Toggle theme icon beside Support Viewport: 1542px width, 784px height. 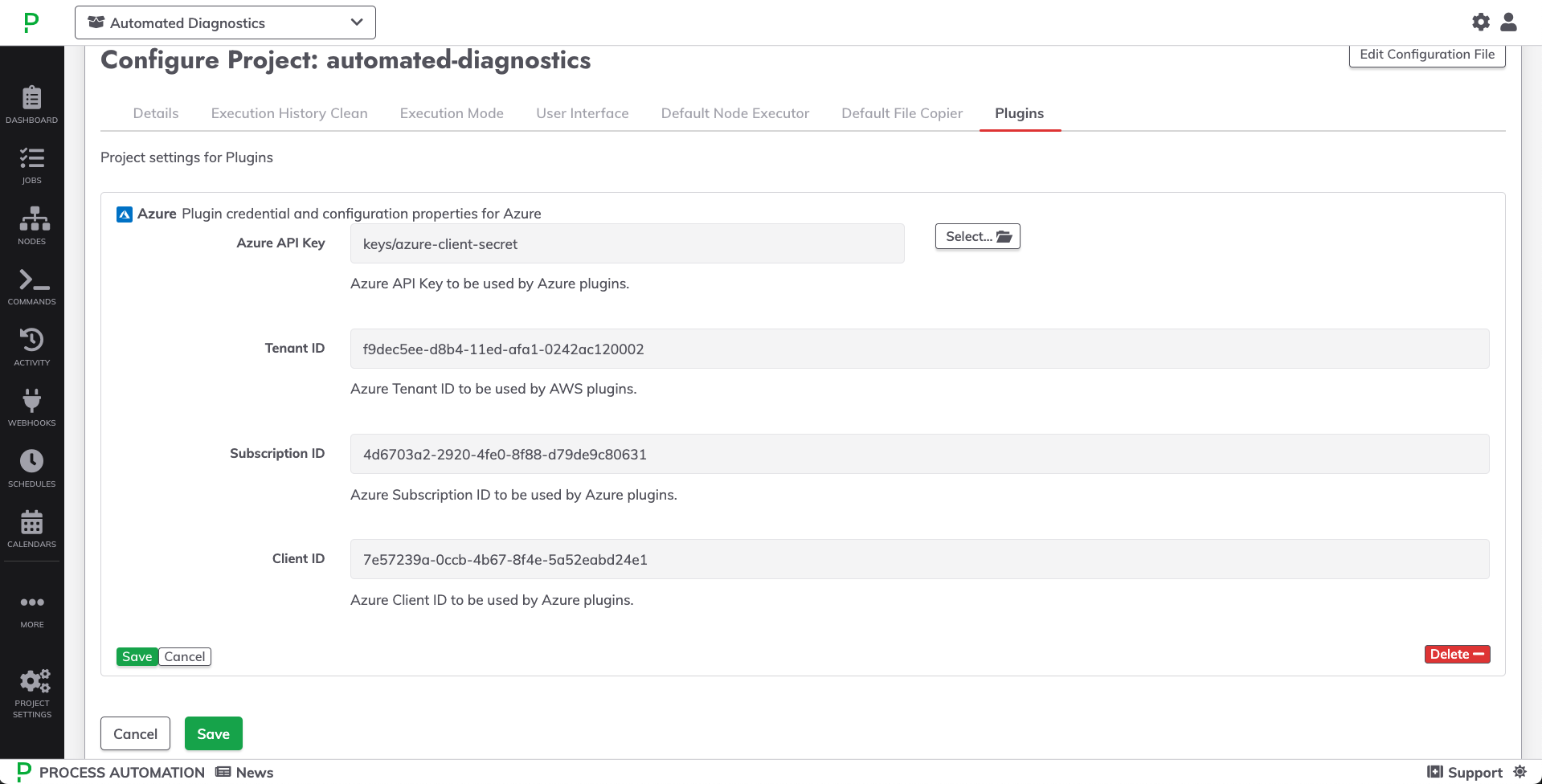pos(1520,772)
